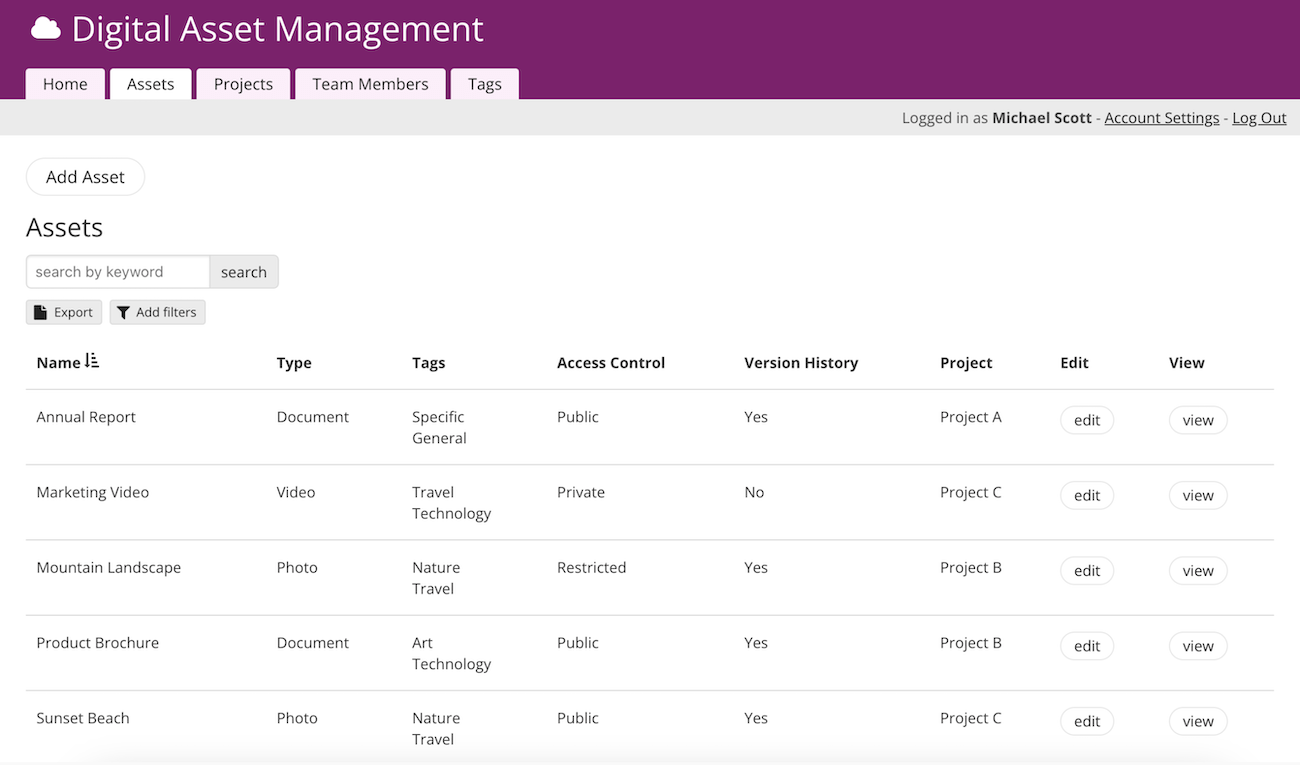Edit the Marketing Video asset
The height and width of the screenshot is (765, 1300).
pos(1087,495)
